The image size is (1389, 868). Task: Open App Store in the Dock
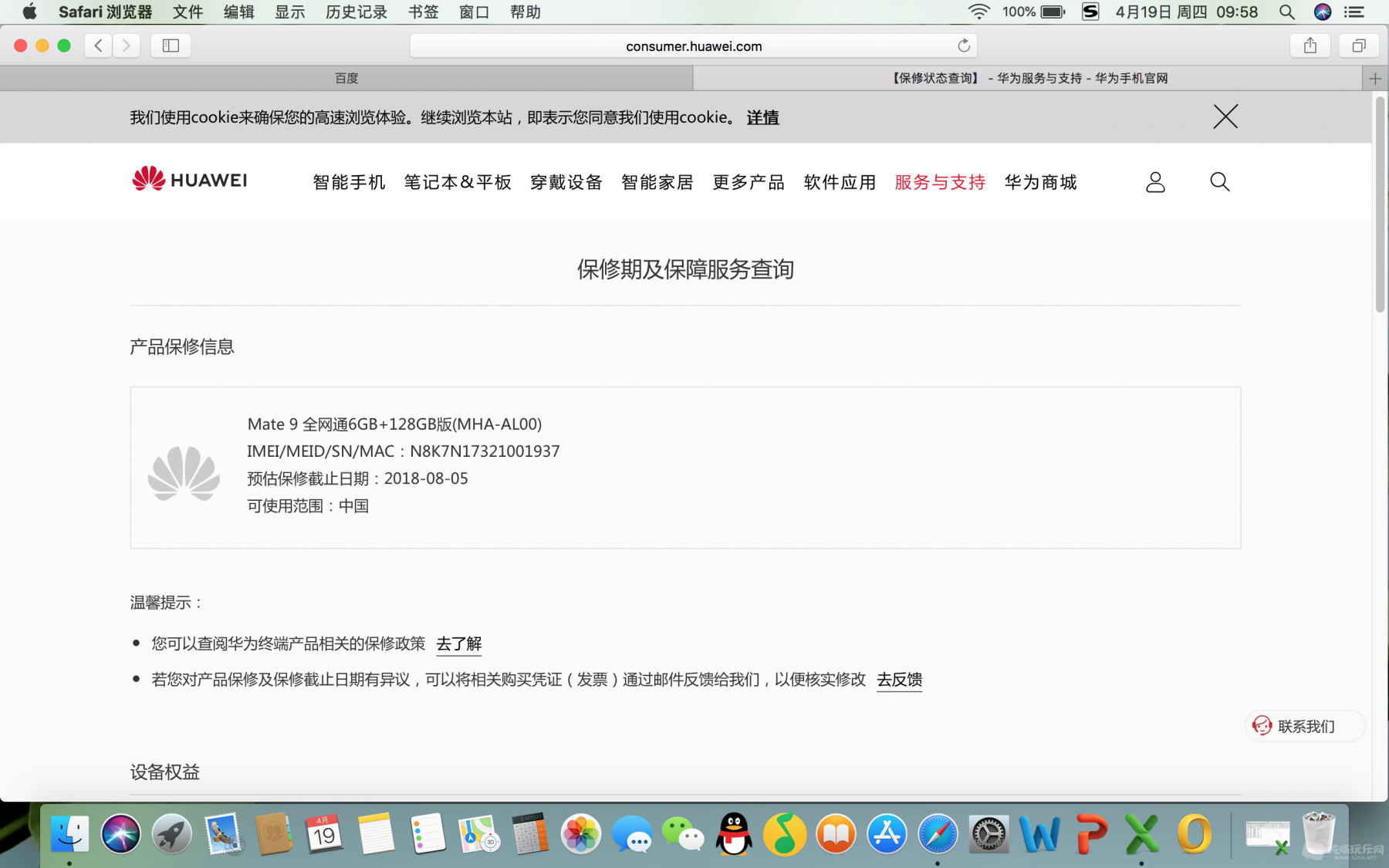tap(887, 834)
